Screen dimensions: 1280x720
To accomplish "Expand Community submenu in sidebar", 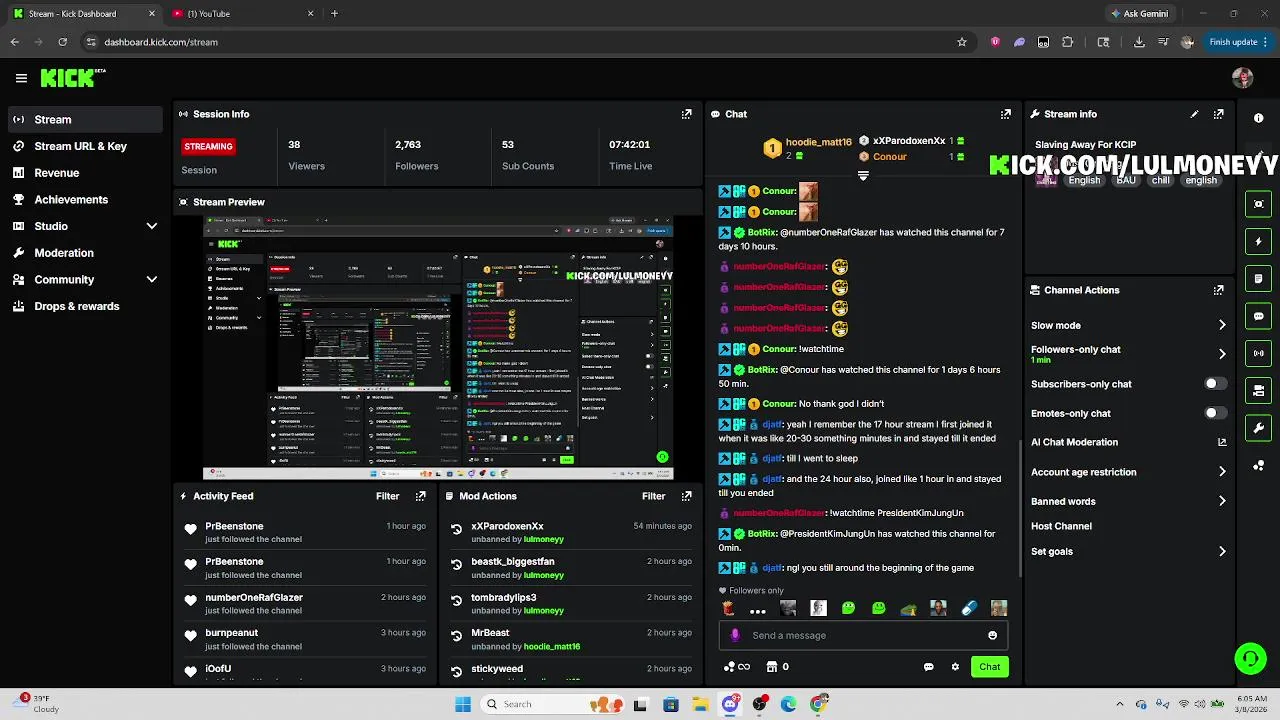I will (152, 280).
